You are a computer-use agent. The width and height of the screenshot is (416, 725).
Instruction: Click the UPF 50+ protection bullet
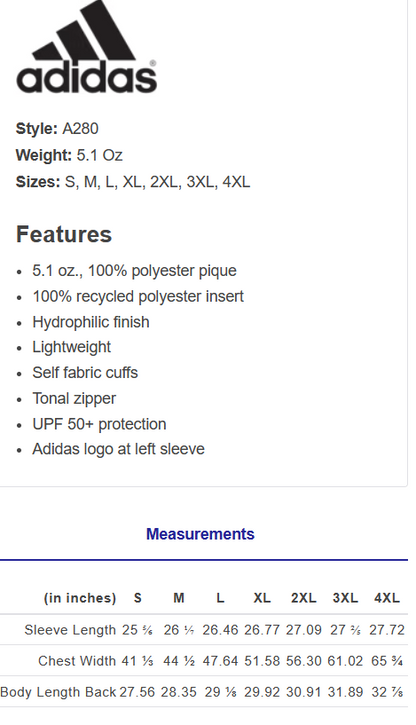pos(99,424)
